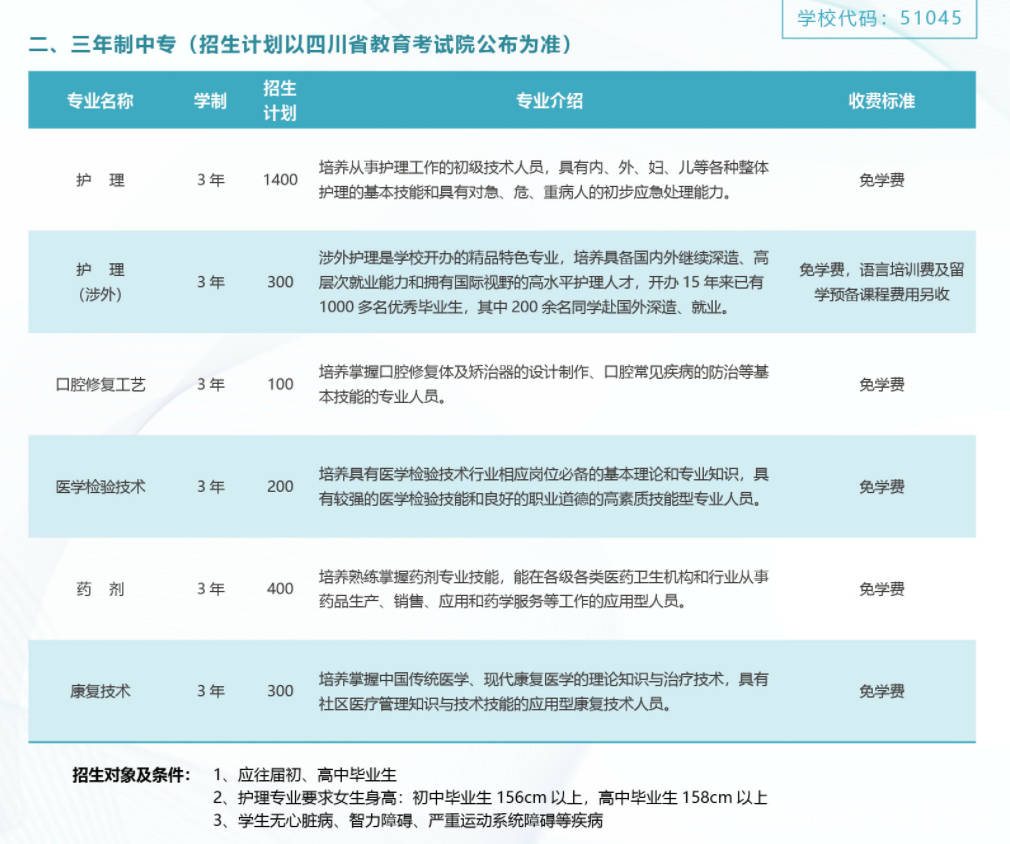Screen dimensions: 1010x844
Task: Select the 专业介绍 column header
Action: pyautogui.click(x=550, y=101)
